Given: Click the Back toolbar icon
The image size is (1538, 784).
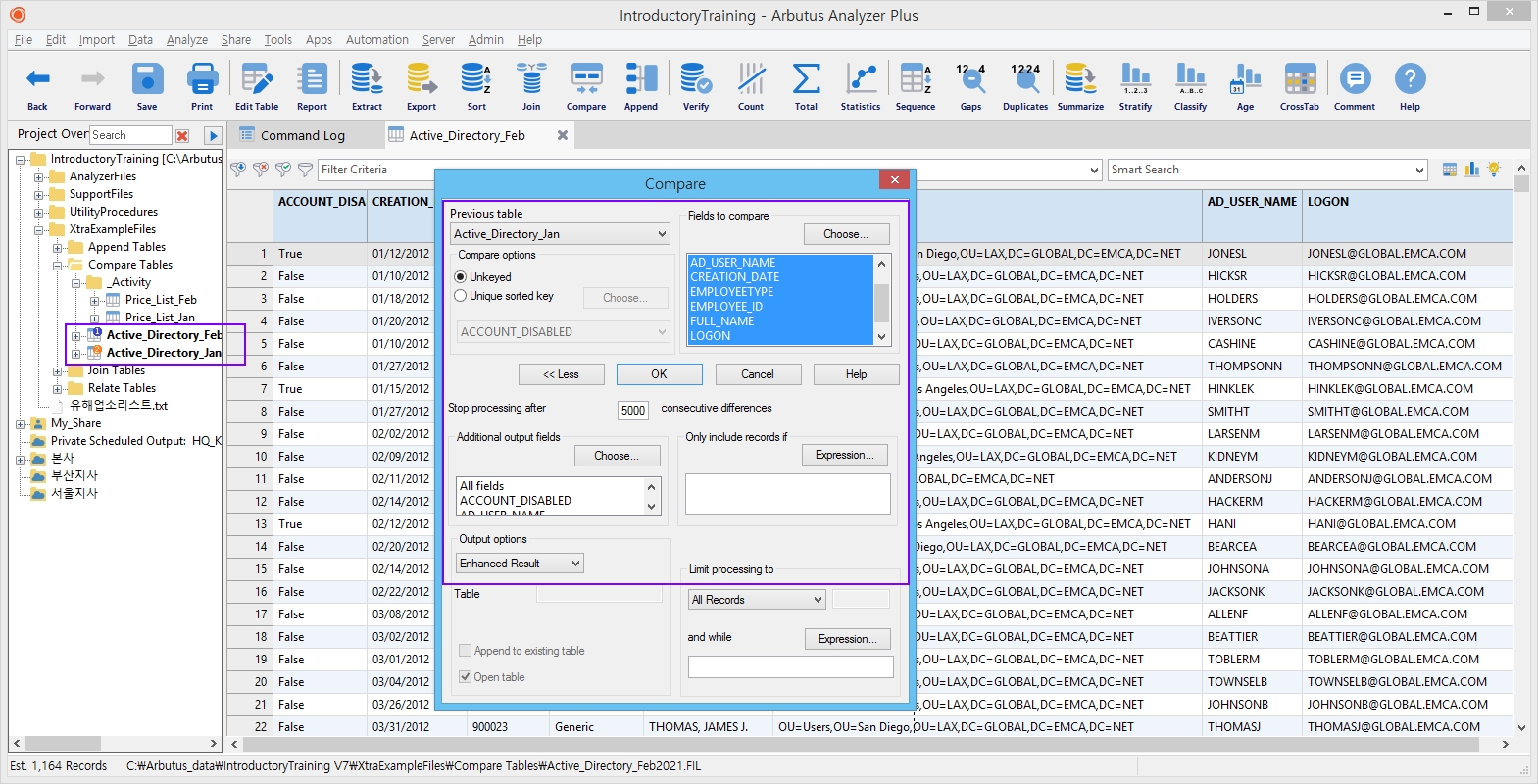Looking at the screenshot, I should [37, 87].
